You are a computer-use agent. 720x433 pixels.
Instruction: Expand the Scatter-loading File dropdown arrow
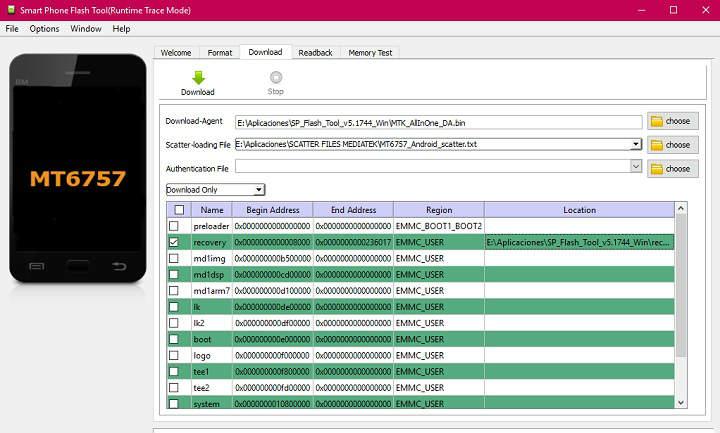[x=636, y=144]
